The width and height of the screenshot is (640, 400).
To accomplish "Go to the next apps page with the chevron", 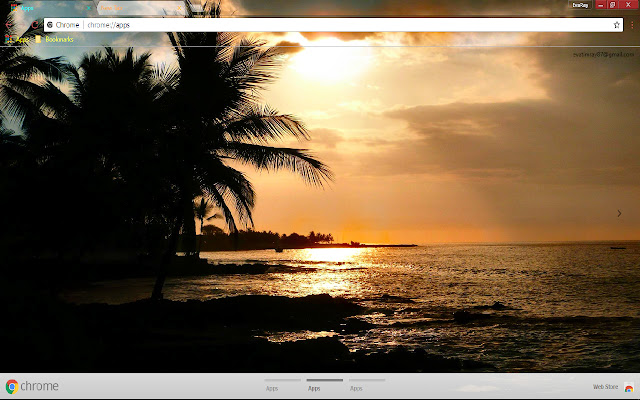I will 619,213.
